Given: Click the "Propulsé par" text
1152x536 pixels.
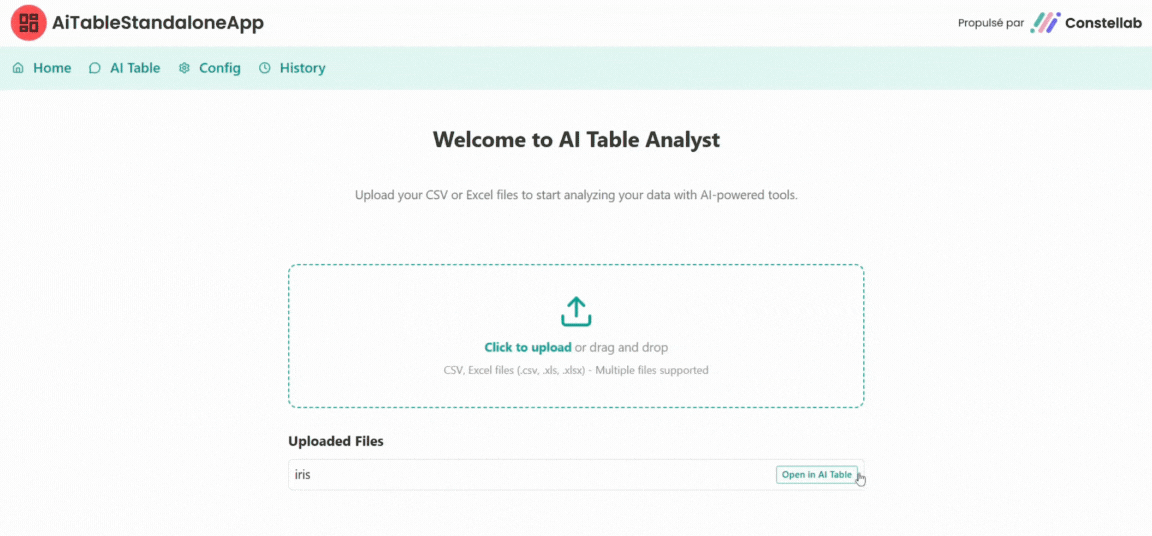Looking at the screenshot, I should [x=991, y=23].
